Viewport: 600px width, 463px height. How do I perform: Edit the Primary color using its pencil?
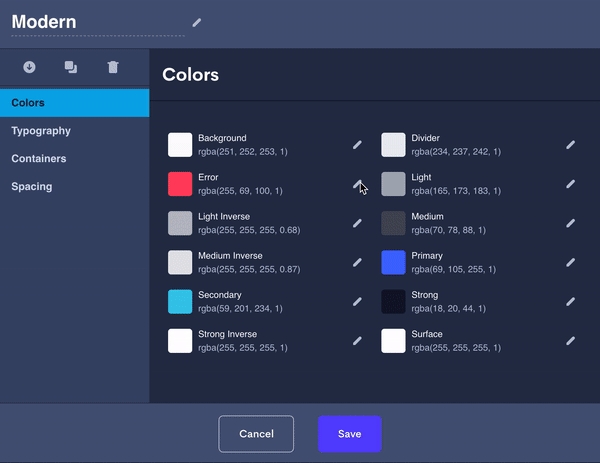570,262
